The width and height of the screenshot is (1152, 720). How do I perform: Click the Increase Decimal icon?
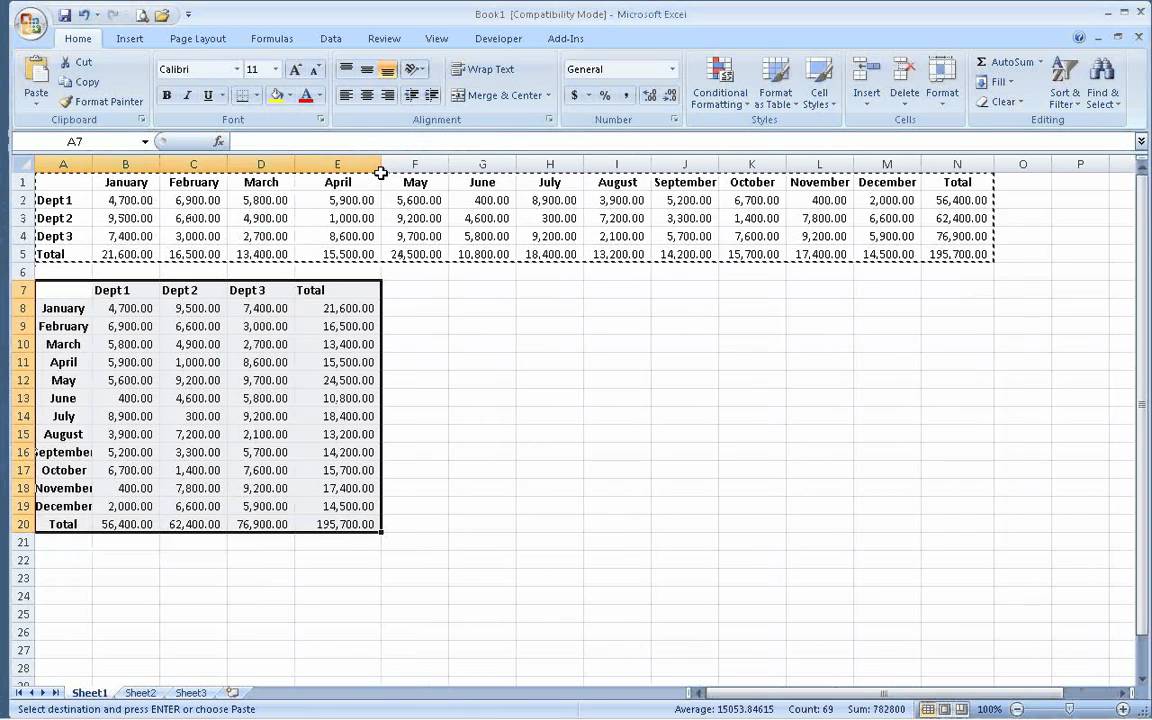[649, 96]
